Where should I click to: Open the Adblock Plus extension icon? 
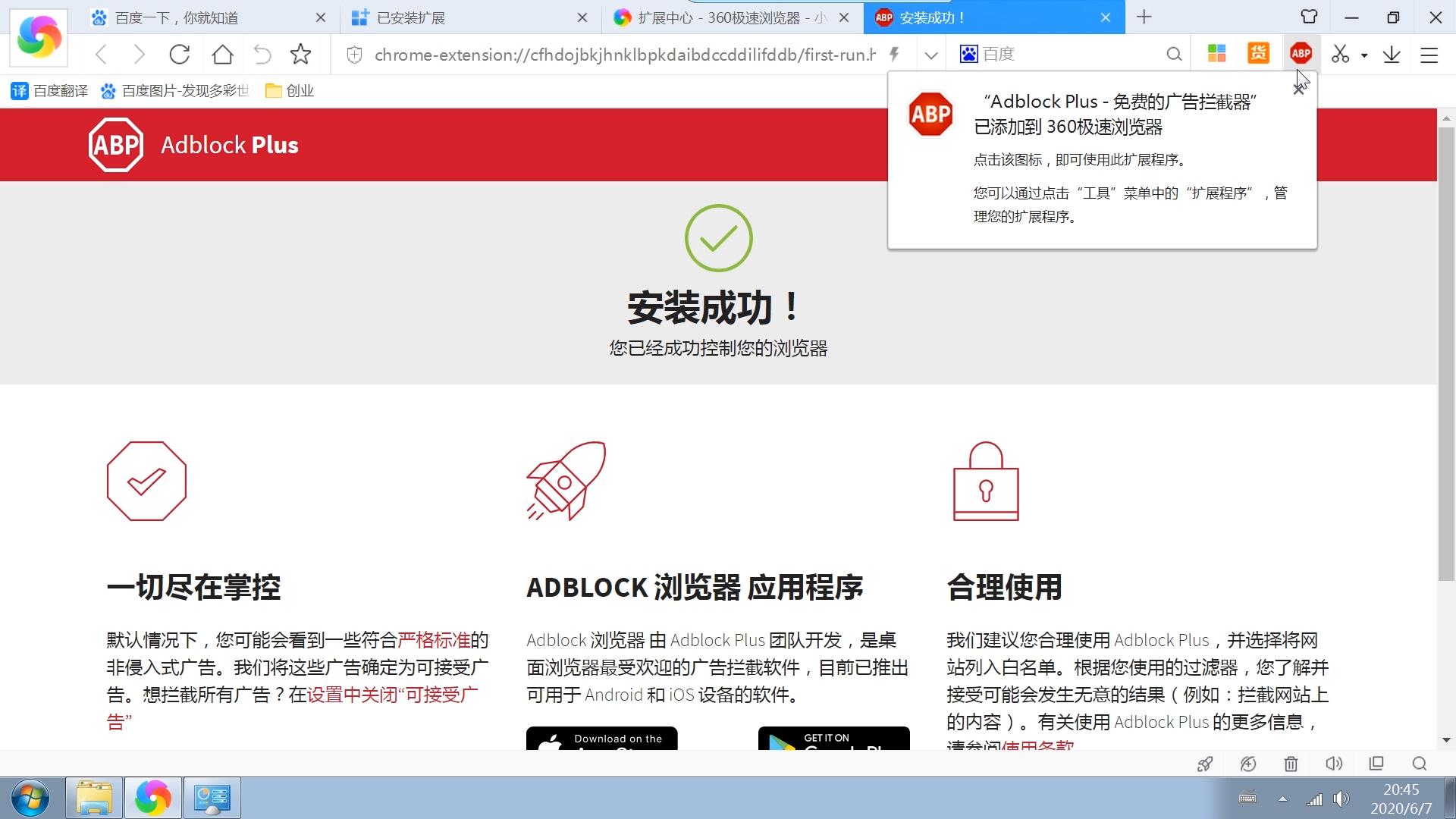1300,53
